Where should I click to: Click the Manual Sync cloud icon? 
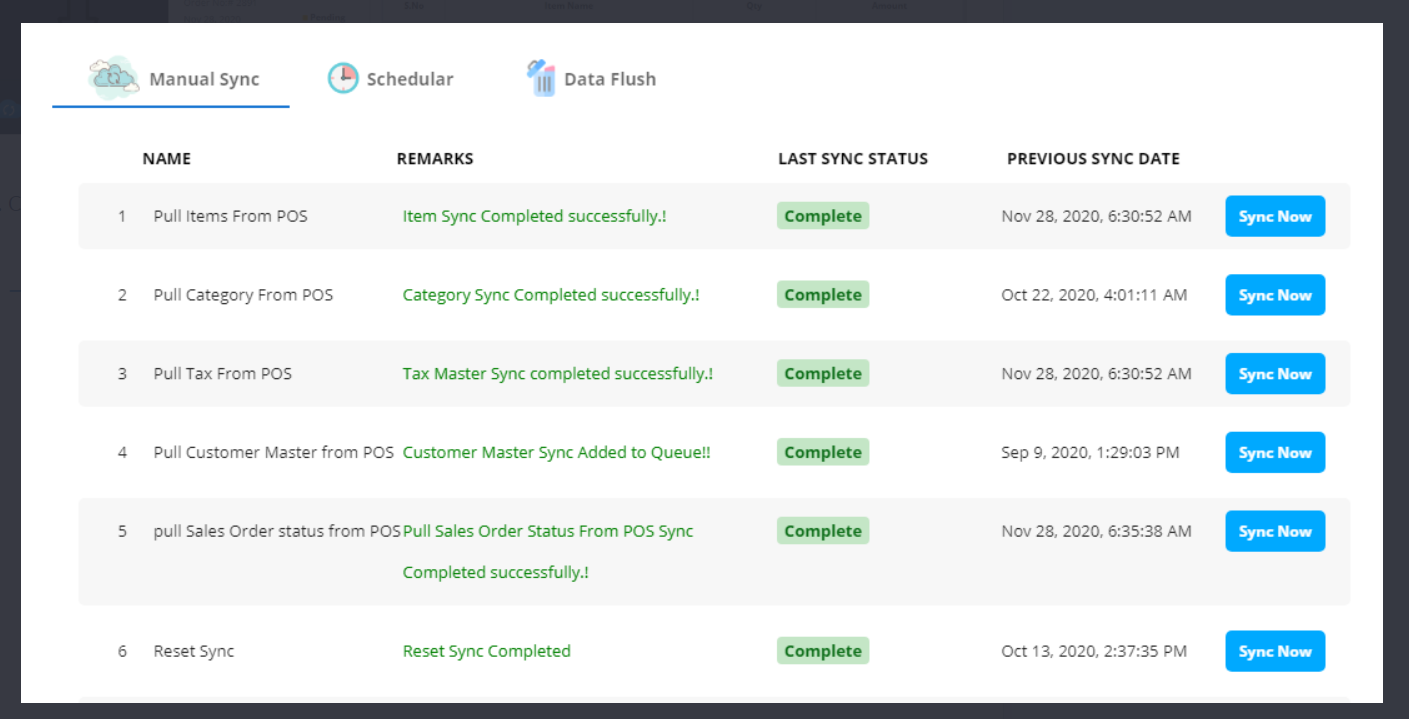click(113, 78)
